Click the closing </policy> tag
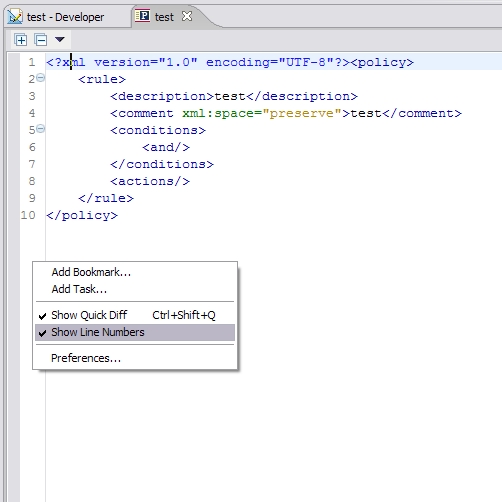The width and height of the screenshot is (502, 502). [82, 216]
